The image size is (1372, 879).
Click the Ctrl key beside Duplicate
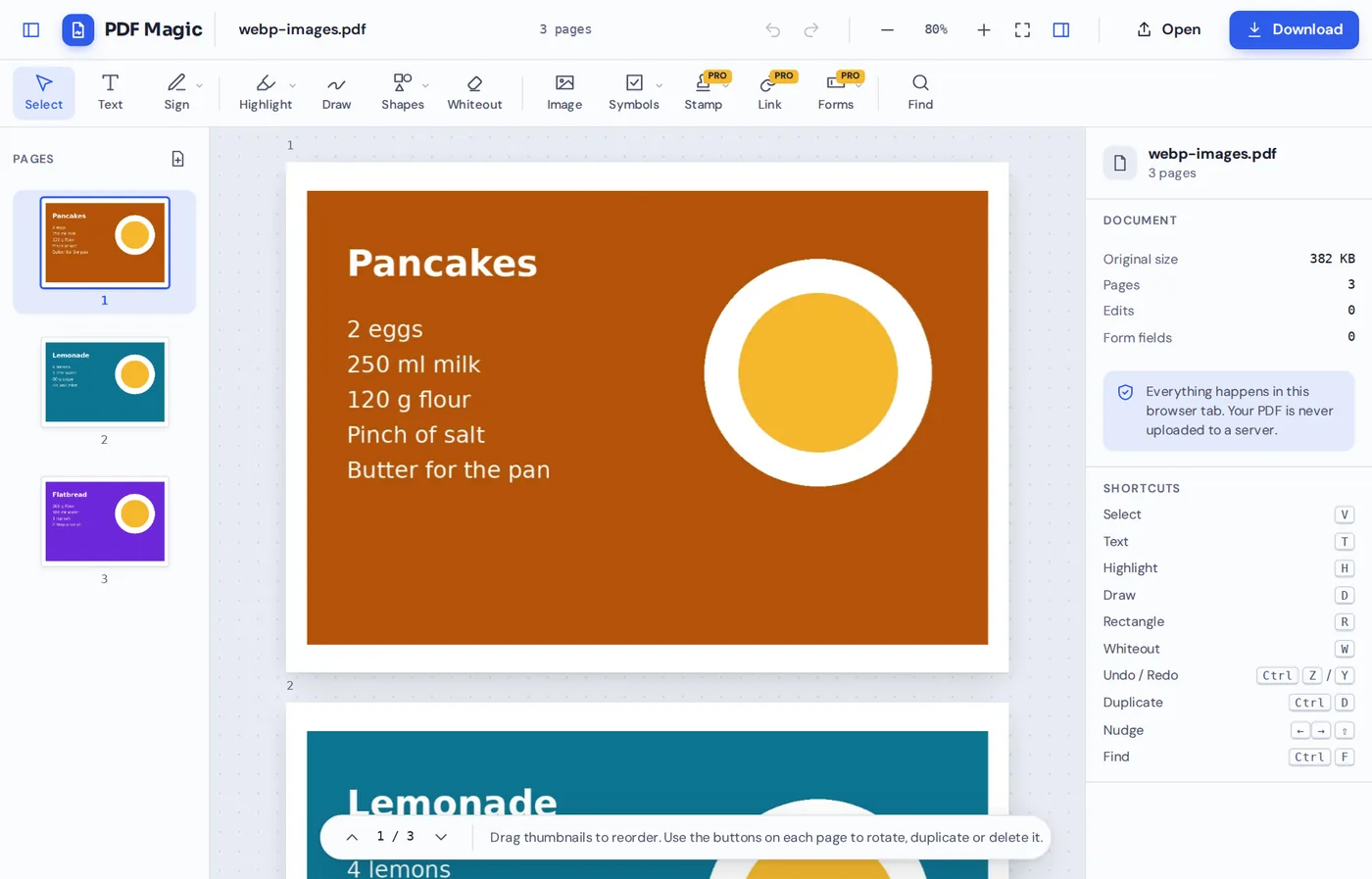[1309, 703]
